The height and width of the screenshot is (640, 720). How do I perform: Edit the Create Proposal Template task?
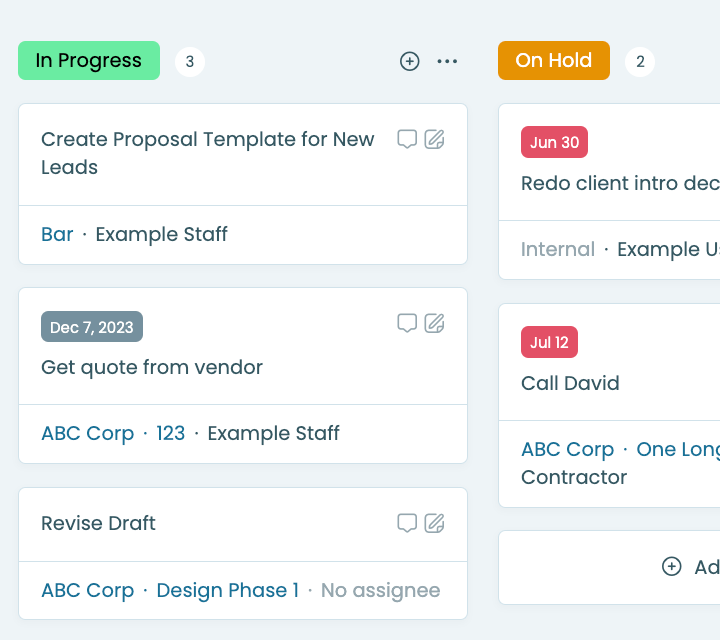click(x=434, y=139)
